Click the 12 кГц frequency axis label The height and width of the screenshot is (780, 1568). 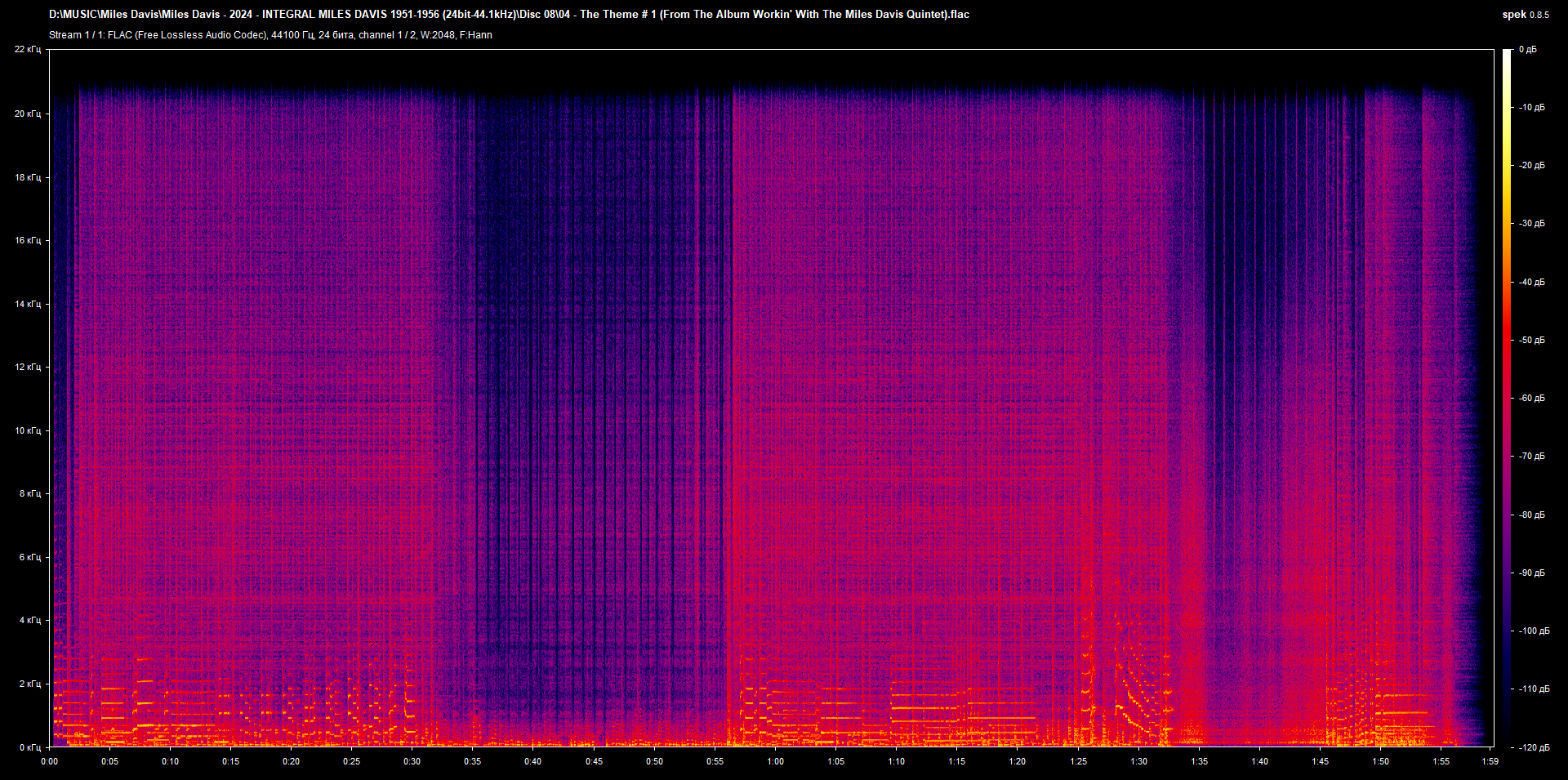(28, 367)
